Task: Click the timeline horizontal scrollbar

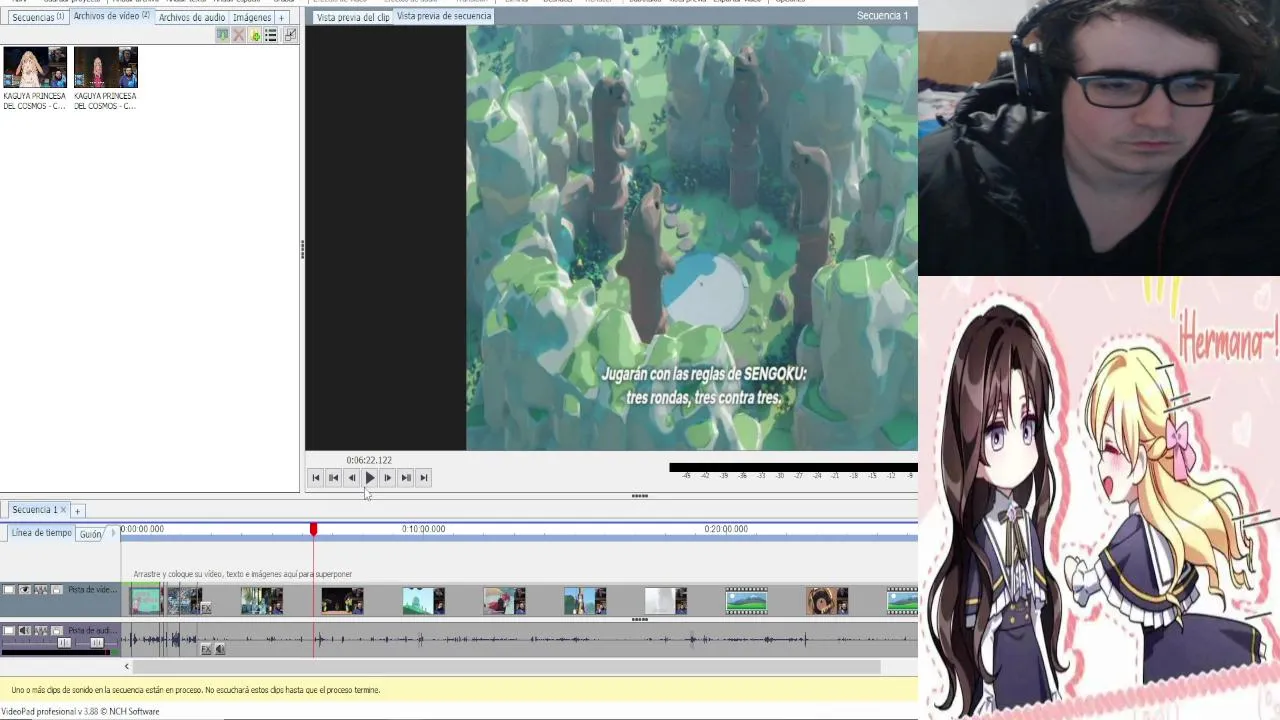Action: [x=508, y=666]
